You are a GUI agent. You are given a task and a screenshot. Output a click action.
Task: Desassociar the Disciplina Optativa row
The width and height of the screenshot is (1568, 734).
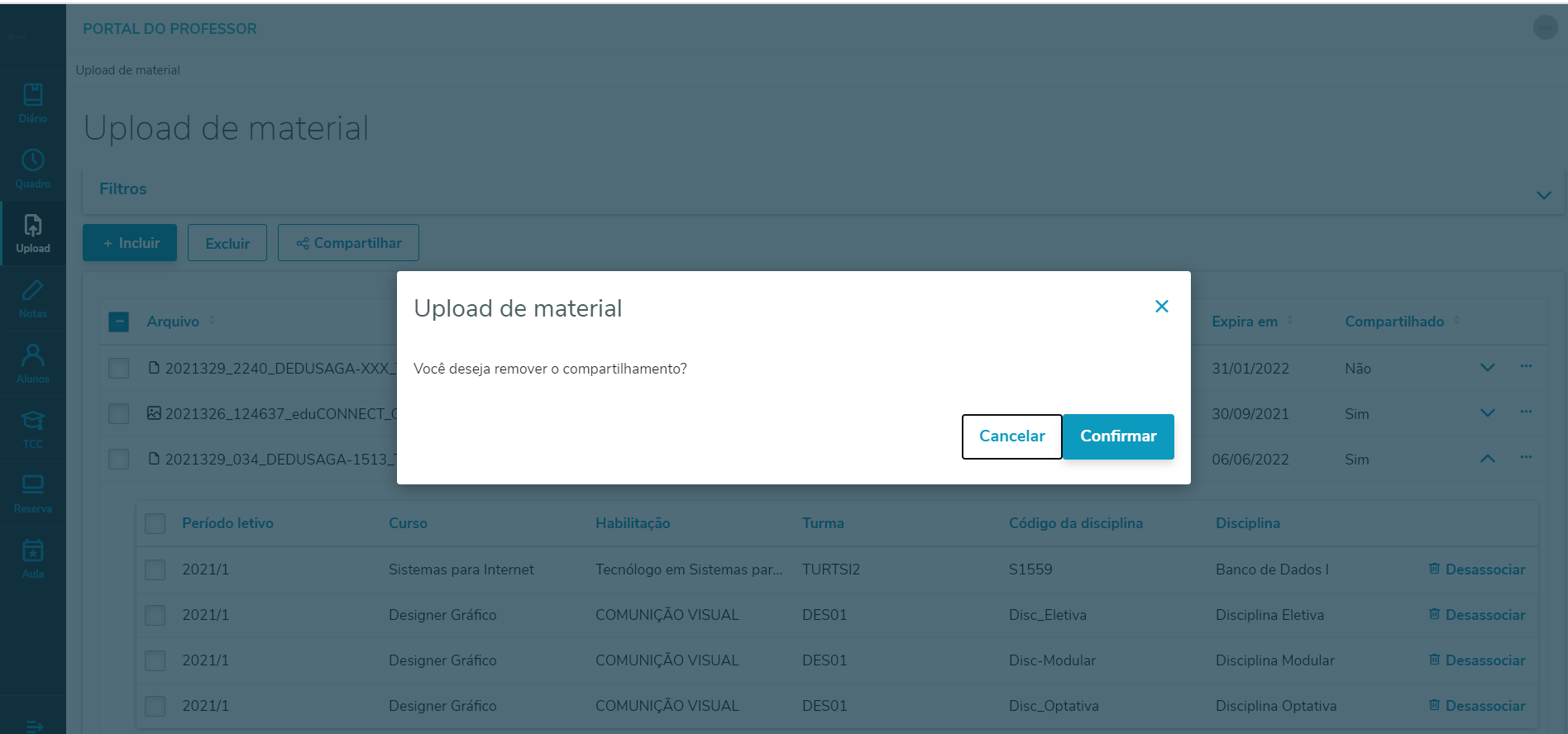tap(1477, 706)
